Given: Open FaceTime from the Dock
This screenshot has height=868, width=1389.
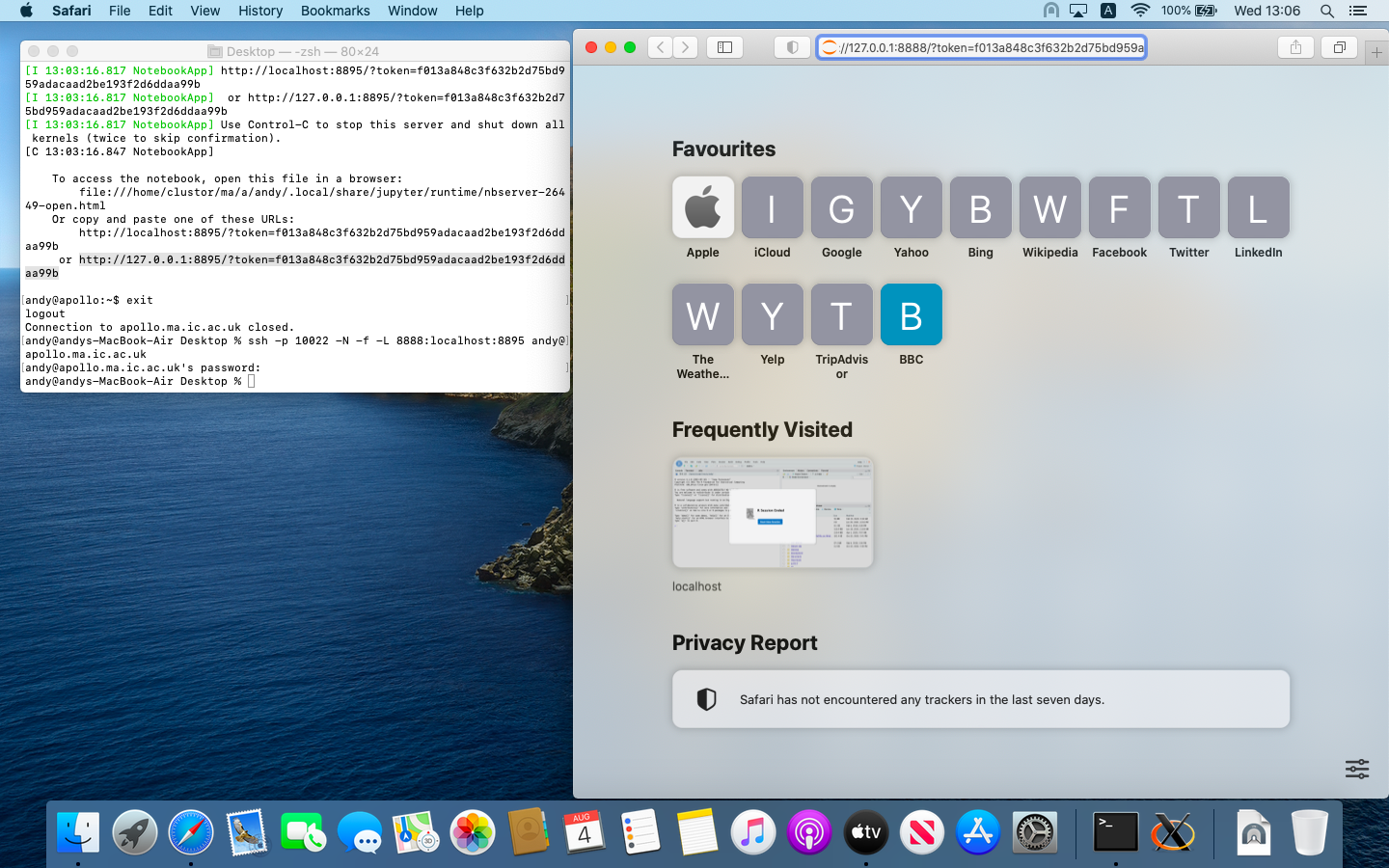Looking at the screenshot, I should (303, 832).
